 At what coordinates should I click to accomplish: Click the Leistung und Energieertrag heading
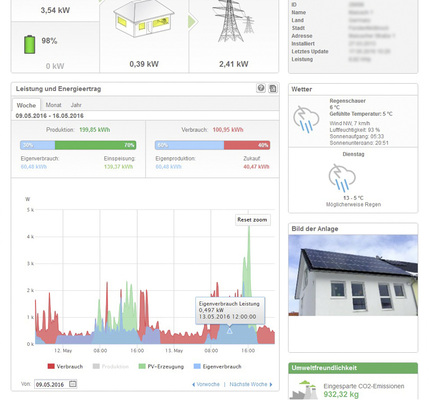(58, 89)
